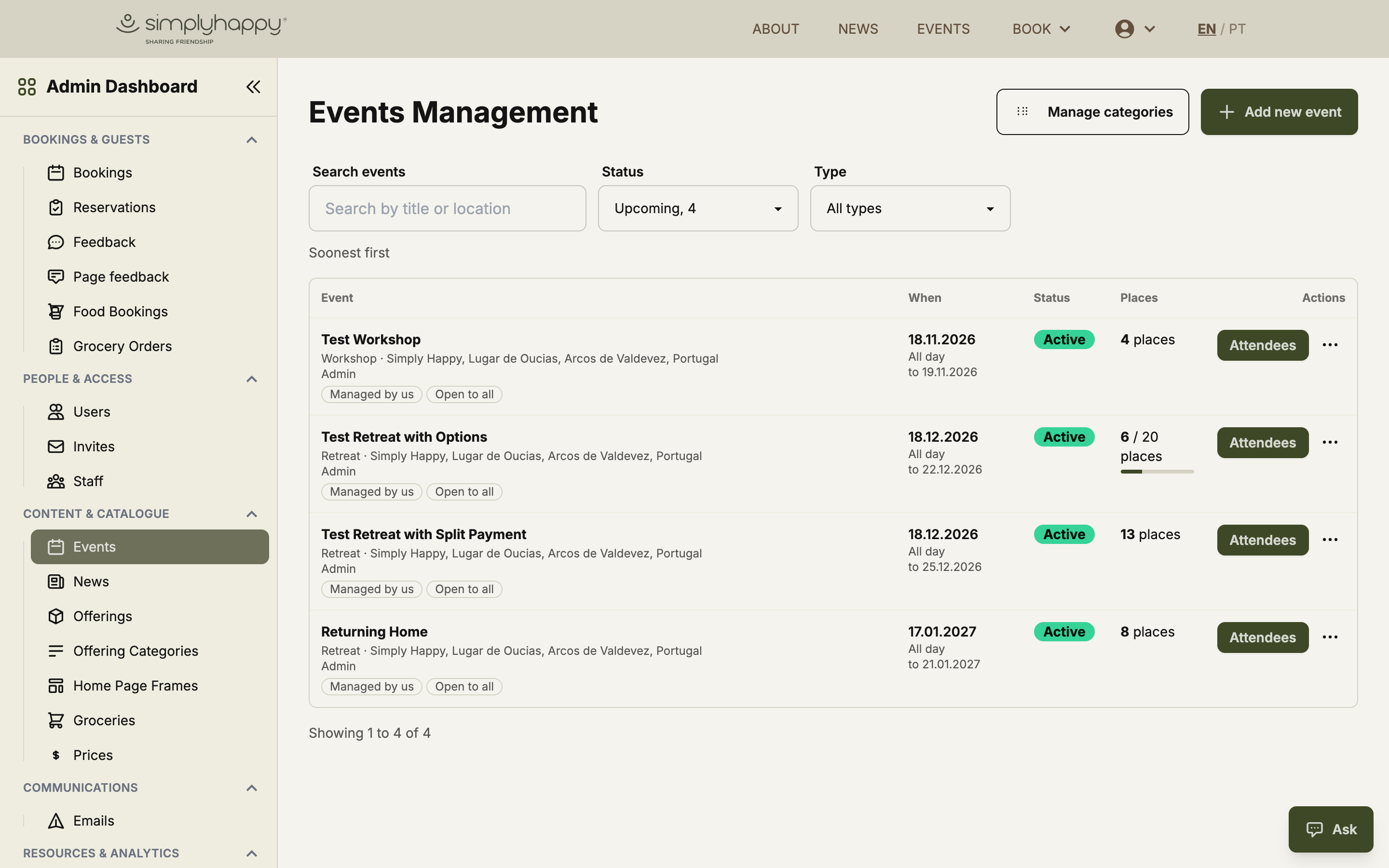
Task: Click the Search events input field
Action: tap(447, 208)
